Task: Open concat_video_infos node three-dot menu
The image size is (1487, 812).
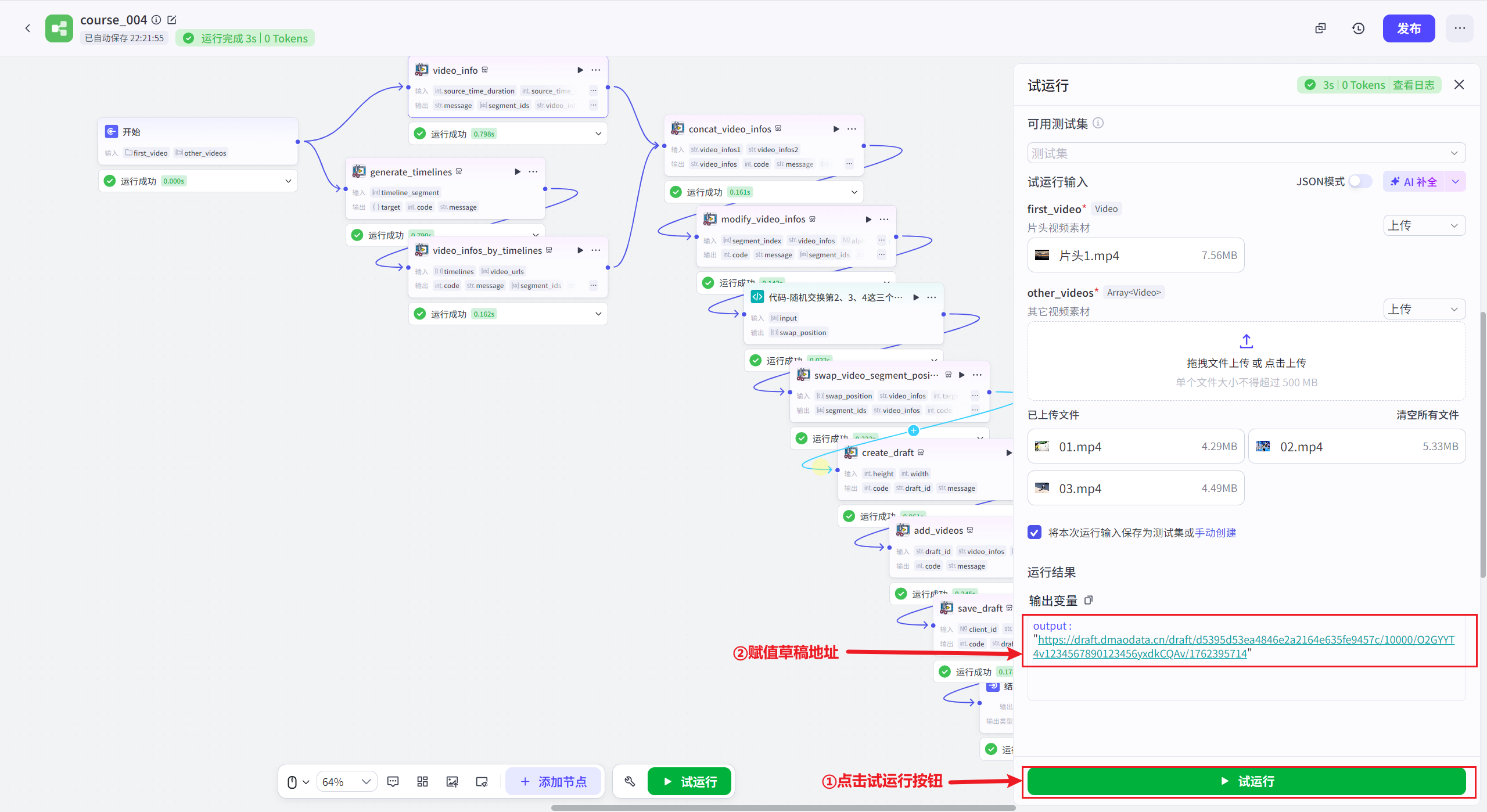Action: point(852,129)
